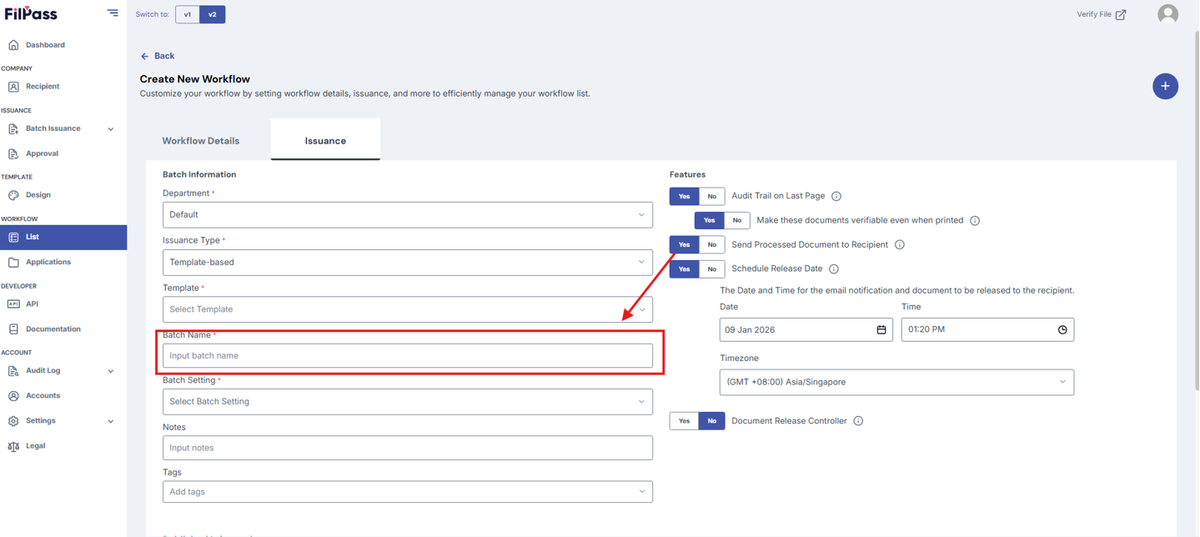This screenshot has height=537, width=1200.
Task: Collapse the sidebar with the hamburger icon
Action: pyautogui.click(x=113, y=14)
